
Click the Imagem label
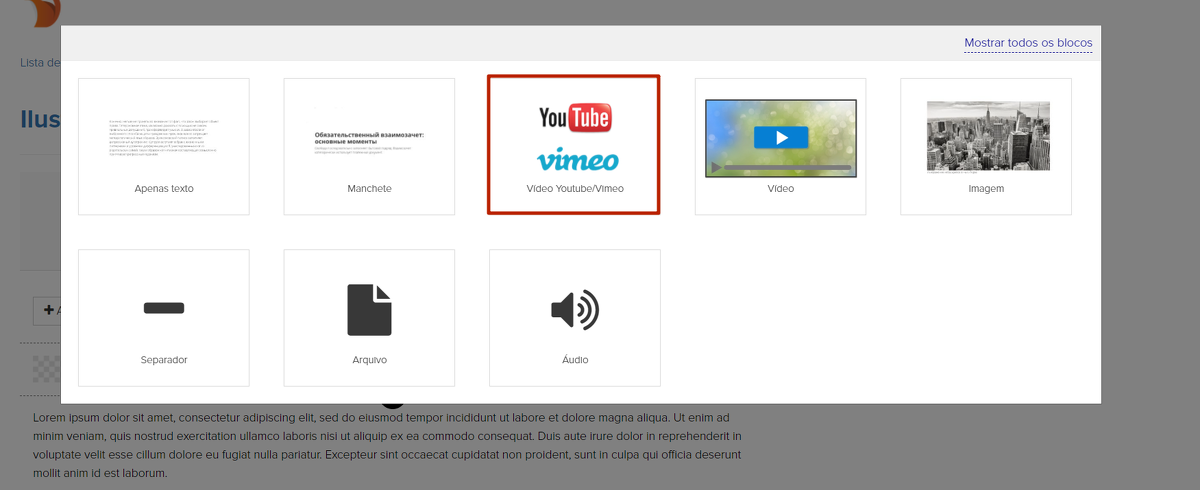pos(986,188)
